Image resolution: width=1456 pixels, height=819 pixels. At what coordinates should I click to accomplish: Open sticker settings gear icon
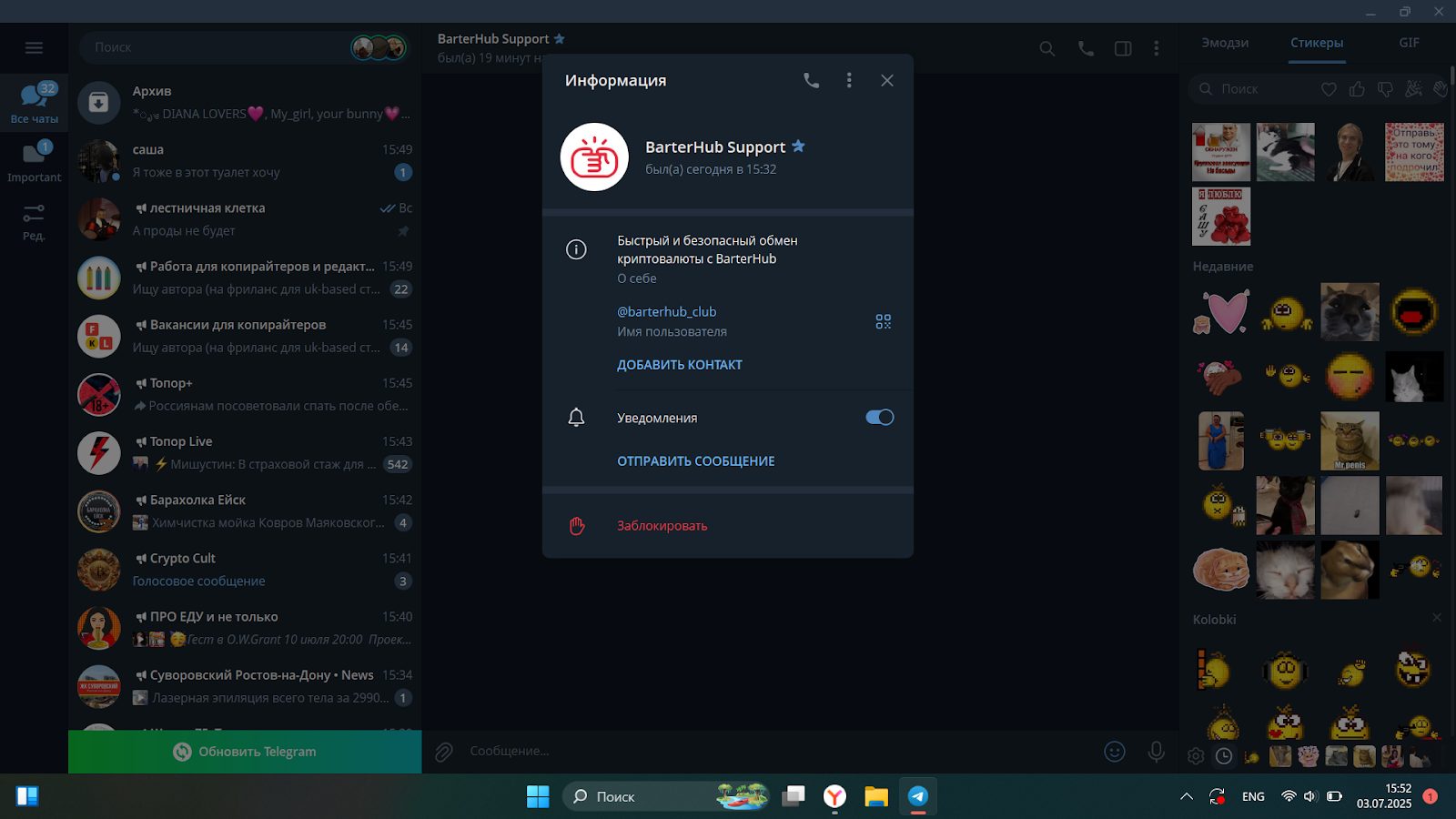tap(1196, 756)
